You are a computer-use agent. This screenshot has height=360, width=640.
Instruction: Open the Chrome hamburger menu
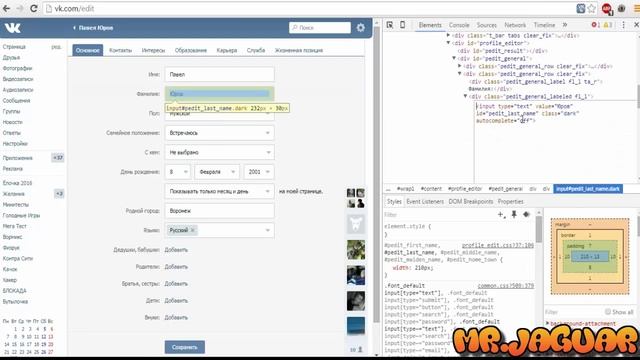636,8
